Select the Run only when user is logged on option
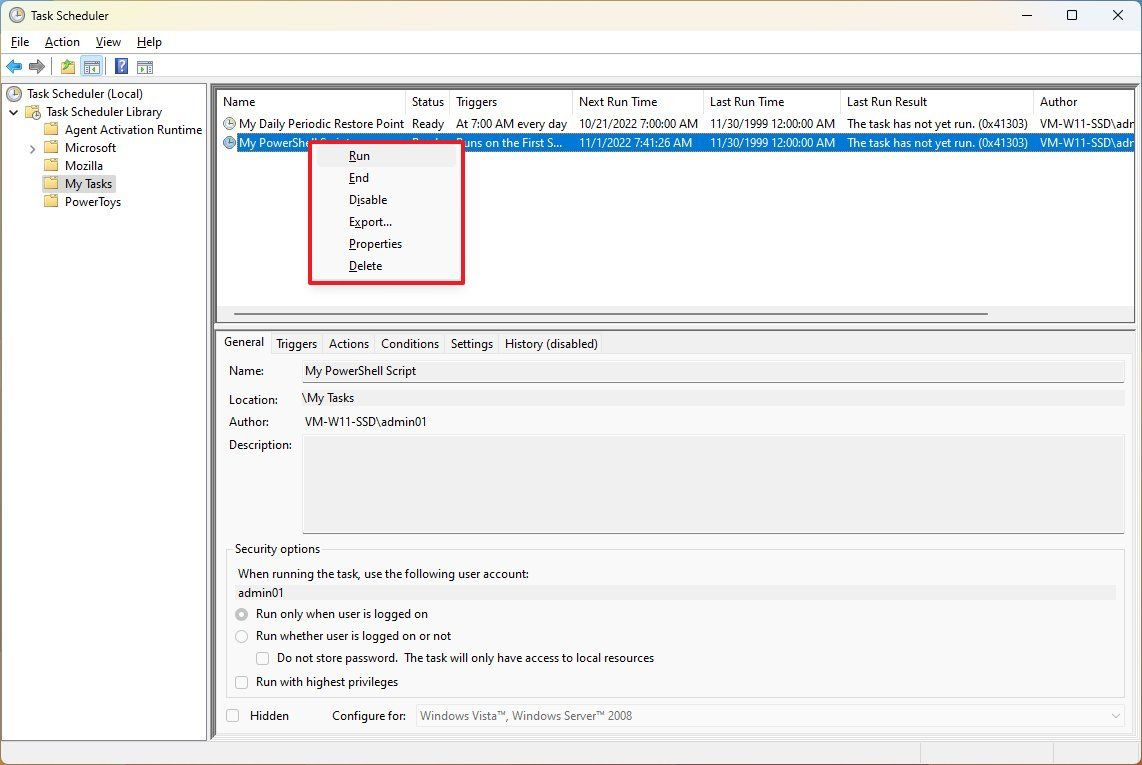This screenshot has width=1142, height=765. tap(241, 614)
